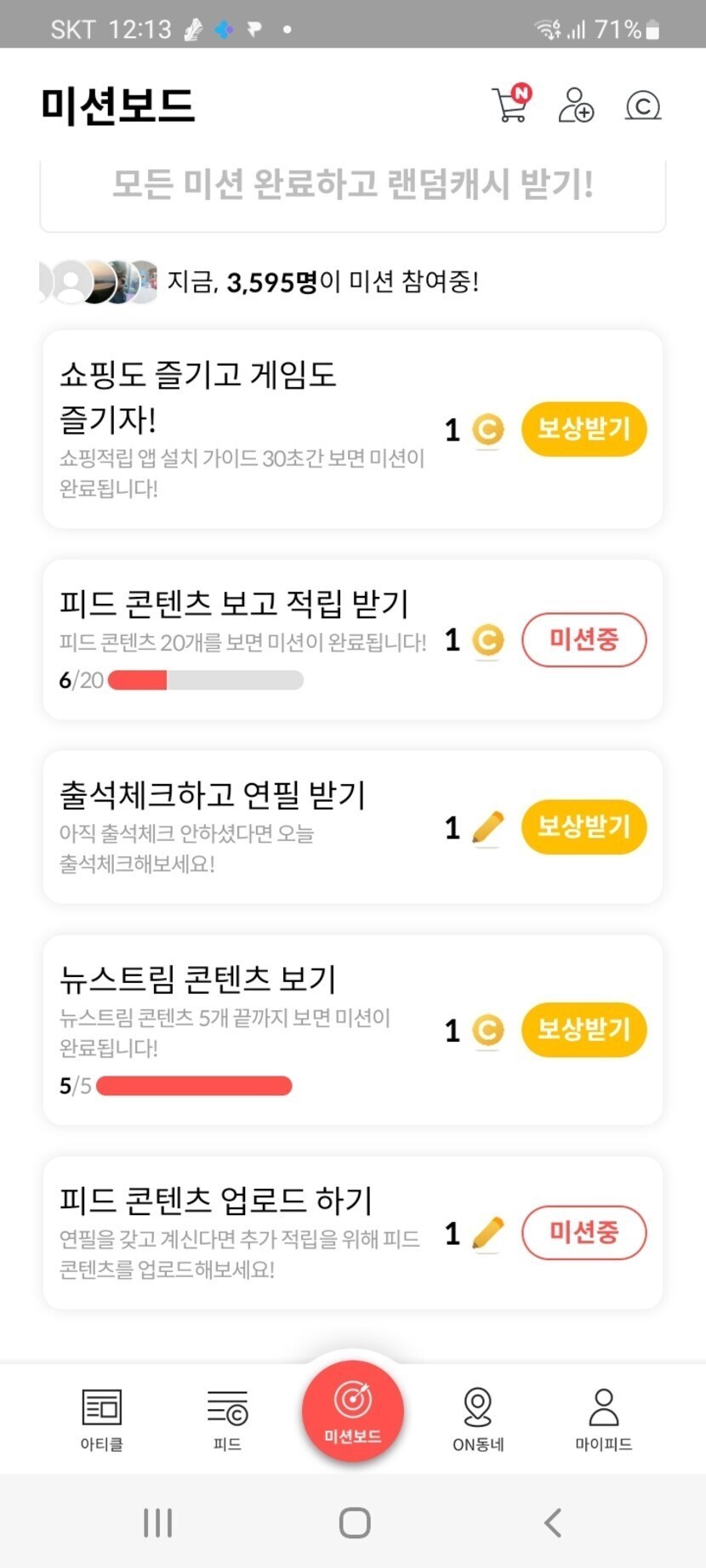The image size is (706, 1568).
Task: Open the cash coin icon in header
Action: (x=642, y=105)
